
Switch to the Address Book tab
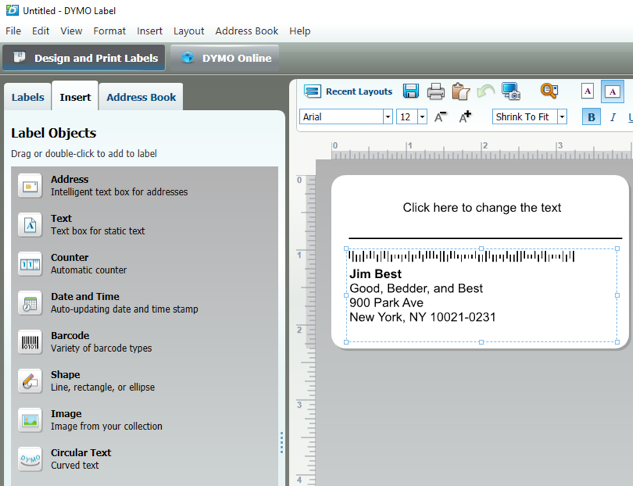click(141, 97)
